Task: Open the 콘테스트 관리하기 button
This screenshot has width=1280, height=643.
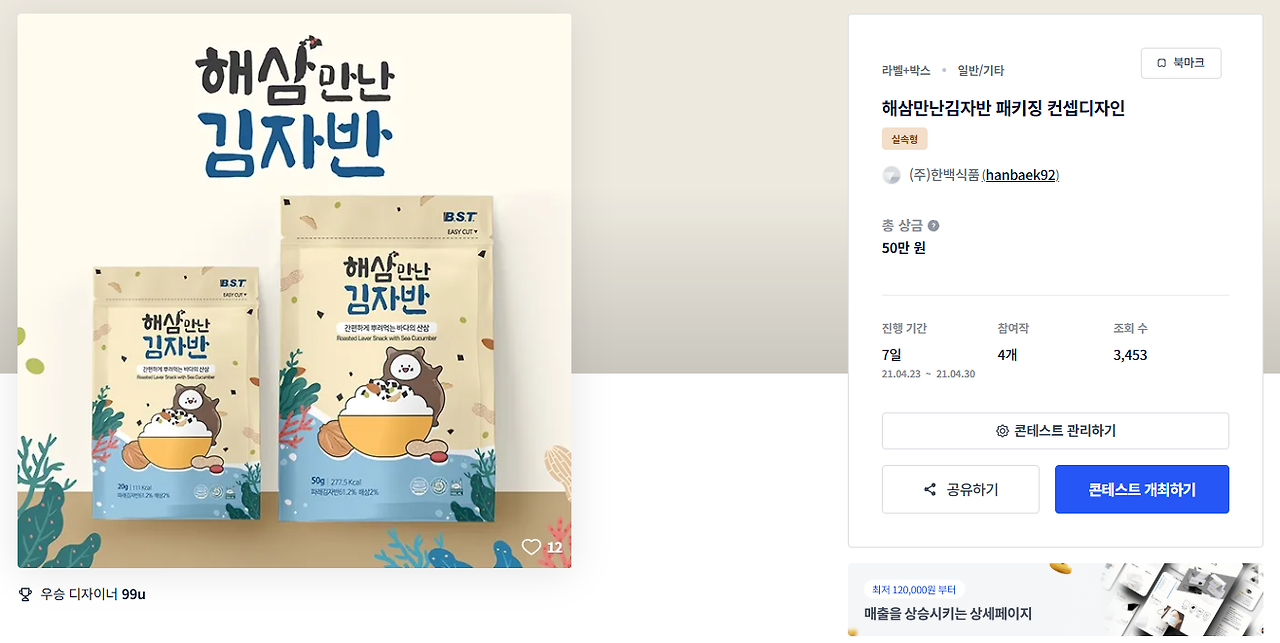Action: (x=1055, y=431)
